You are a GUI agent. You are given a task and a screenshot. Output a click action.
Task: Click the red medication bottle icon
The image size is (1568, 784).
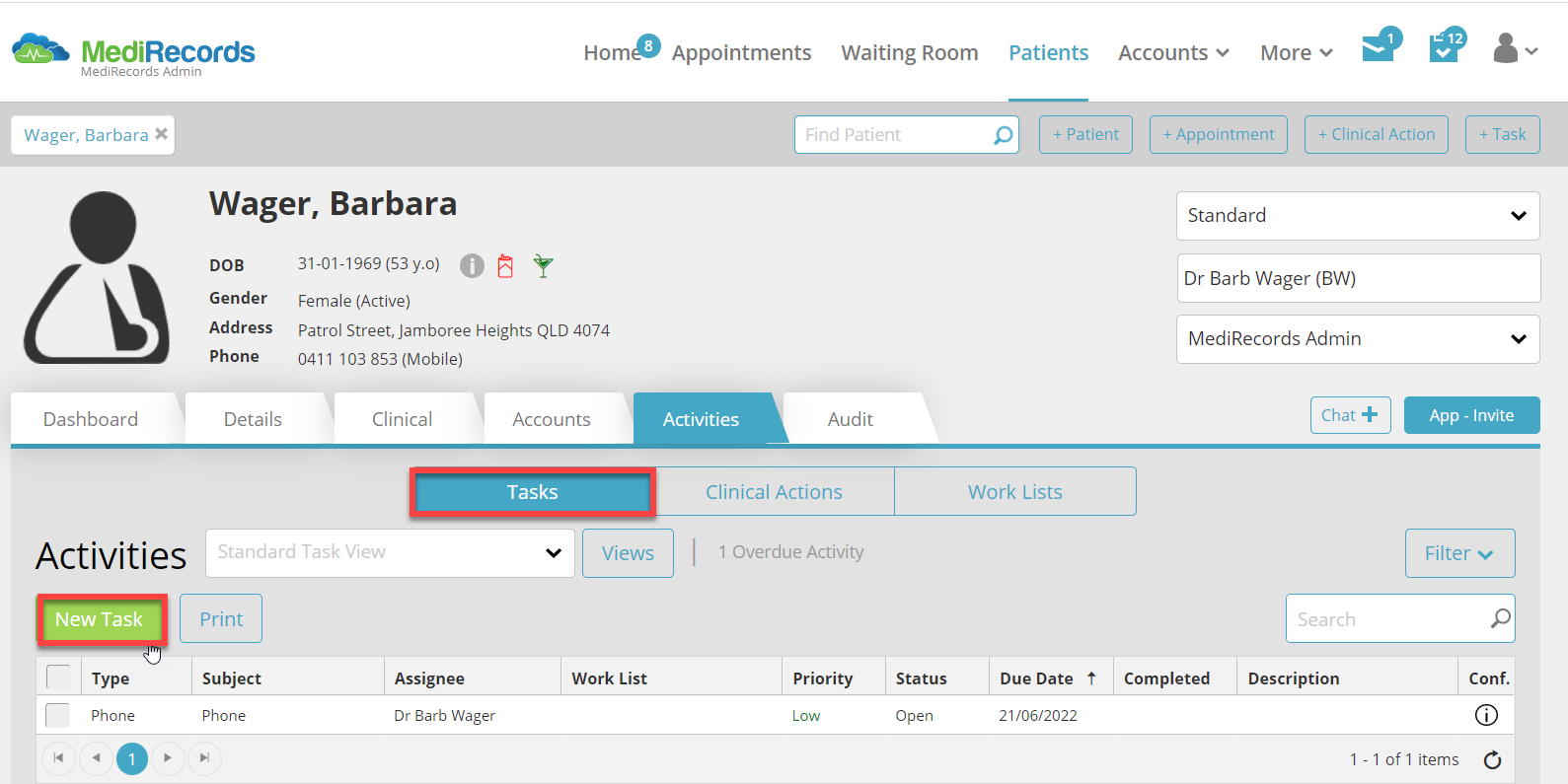coord(505,265)
